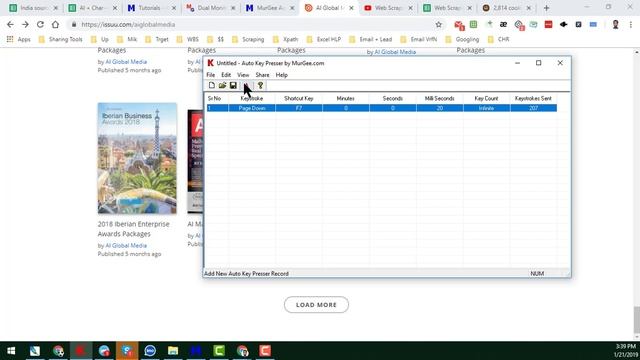Click the New document icon in Auto Key Presser
640x360 pixels.
click(x=211, y=85)
